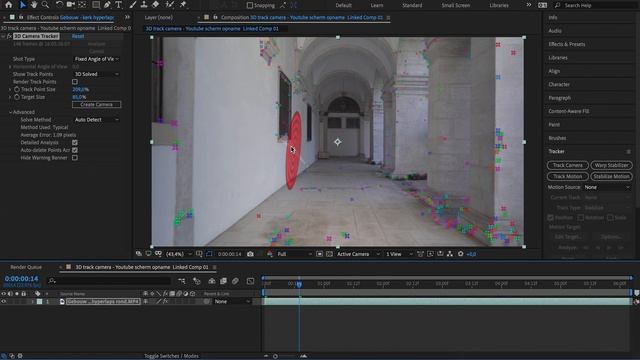Click the Track Motion button
The image size is (640, 360).
(x=568, y=176)
